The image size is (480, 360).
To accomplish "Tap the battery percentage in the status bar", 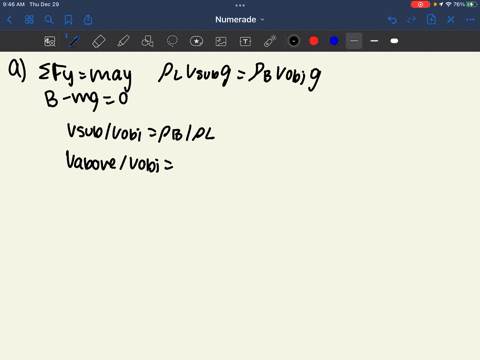I will point(459,4).
